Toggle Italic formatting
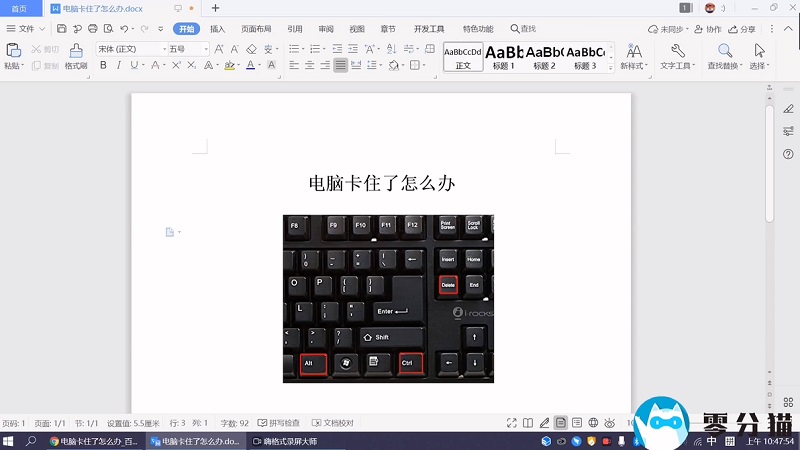 [x=118, y=66]
